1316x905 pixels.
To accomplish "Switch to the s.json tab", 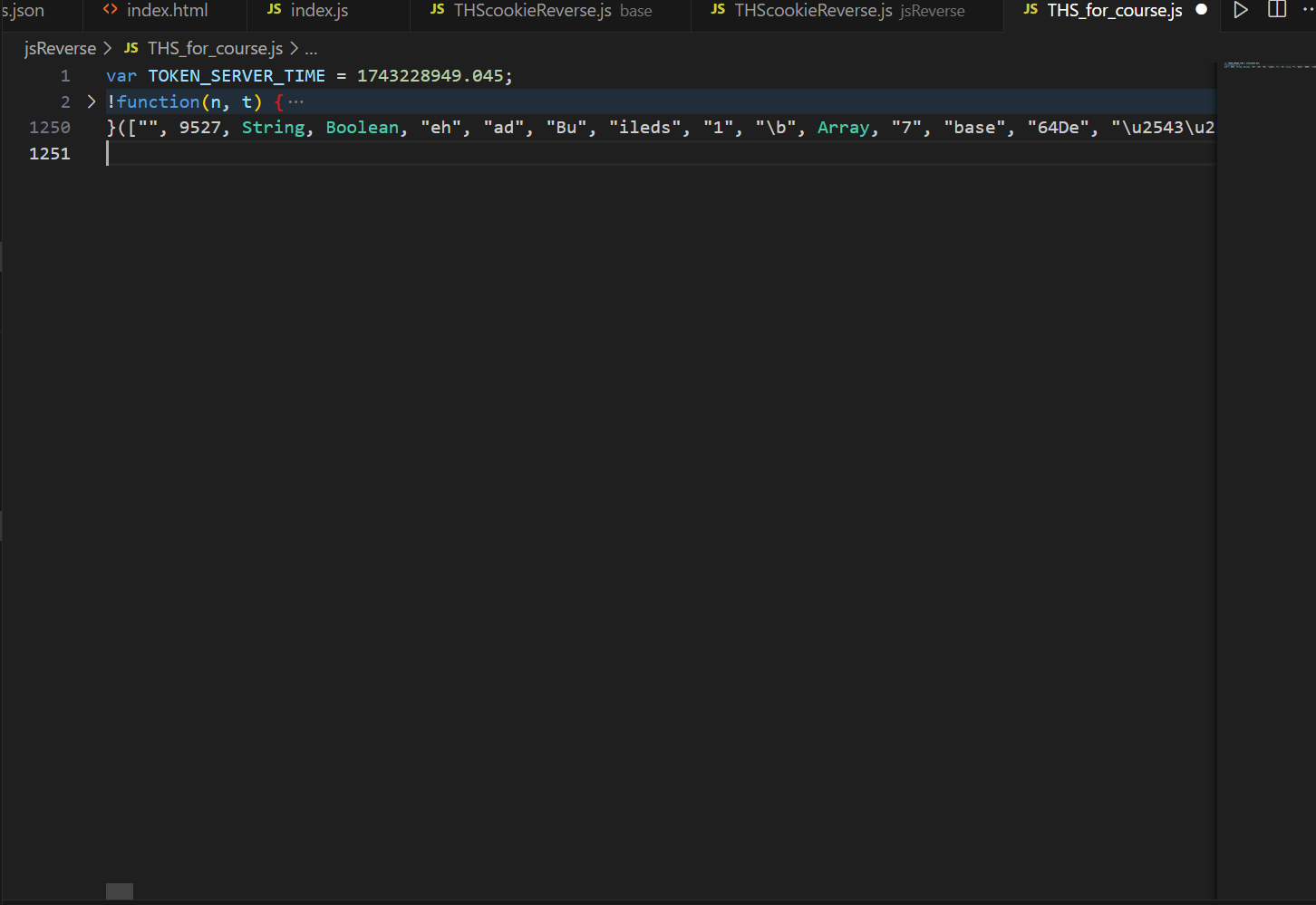I will [24, 10].
